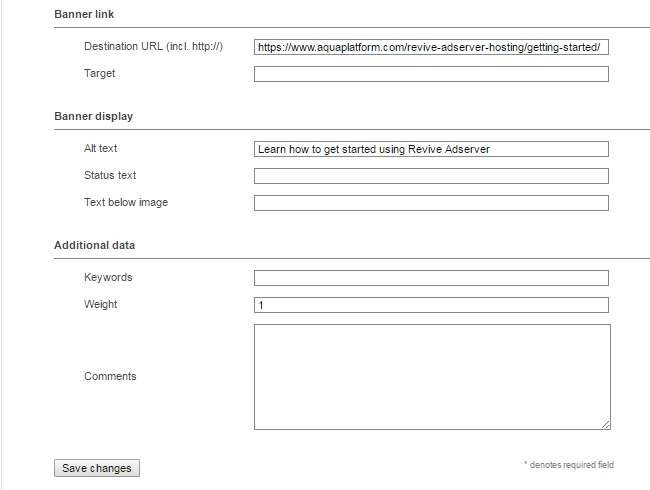
Task: Click the Status text label
Action: point(110,175)
